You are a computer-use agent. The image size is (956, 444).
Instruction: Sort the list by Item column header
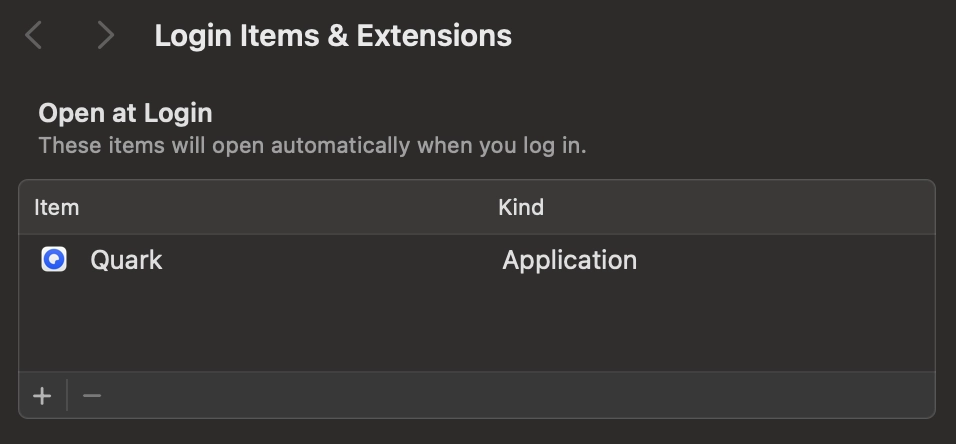pos(57,207)
